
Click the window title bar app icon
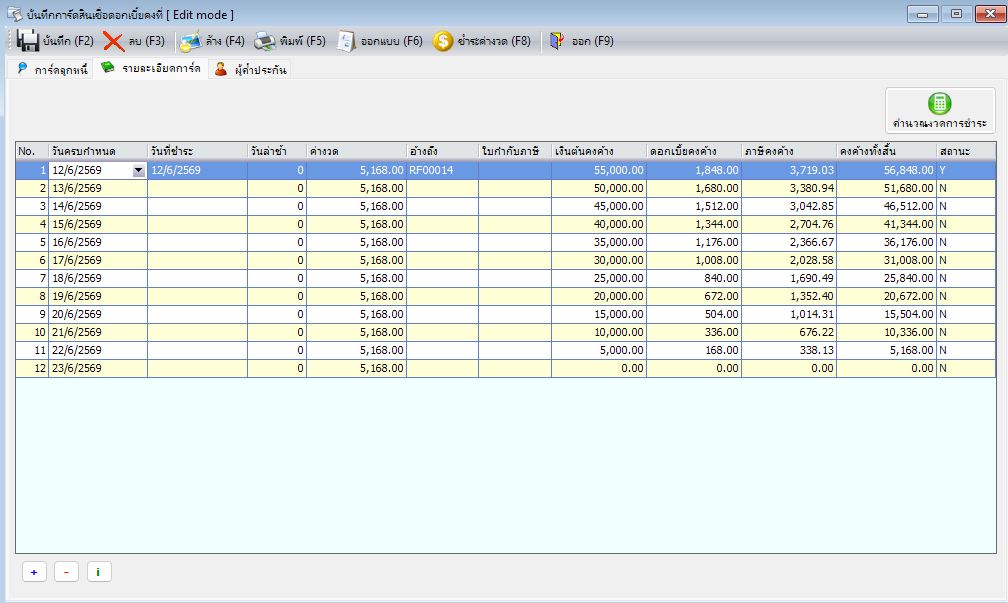[x=14, y=14]
